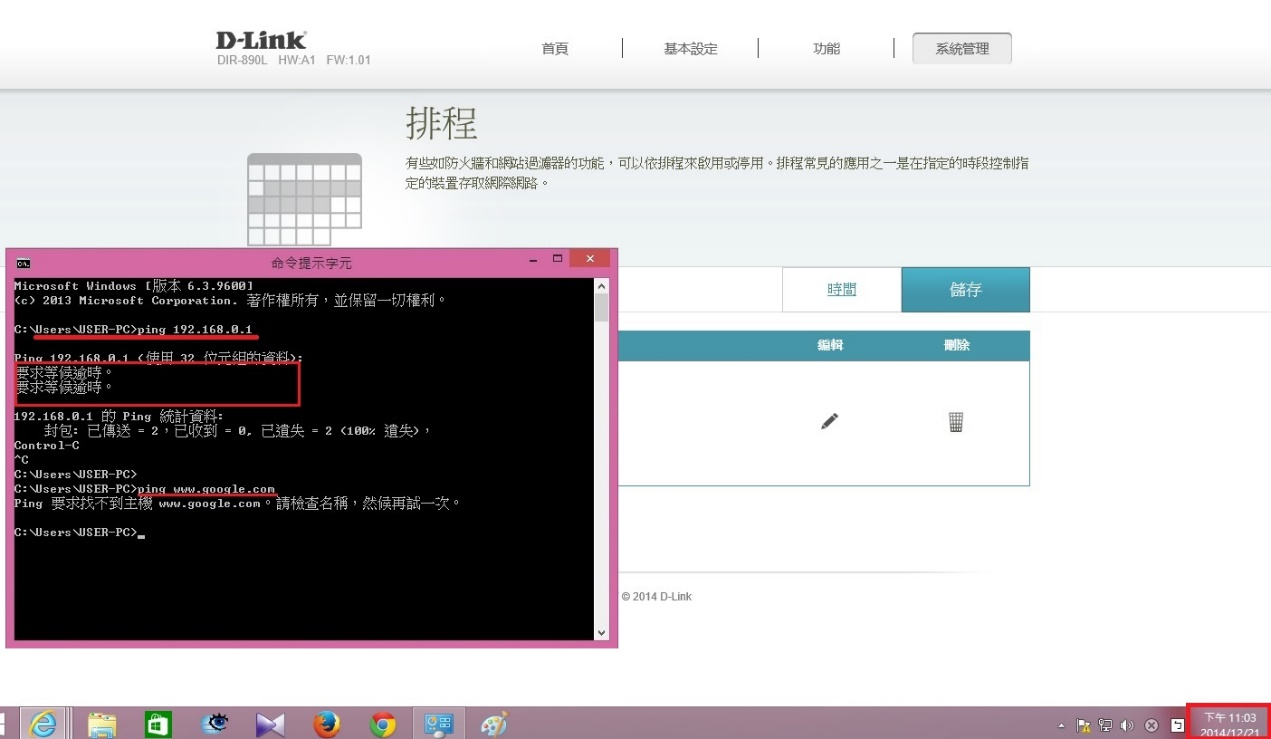
Task: Launch Firefox from the taskbar
Action: pyautogui.click(x=326, y=724)
